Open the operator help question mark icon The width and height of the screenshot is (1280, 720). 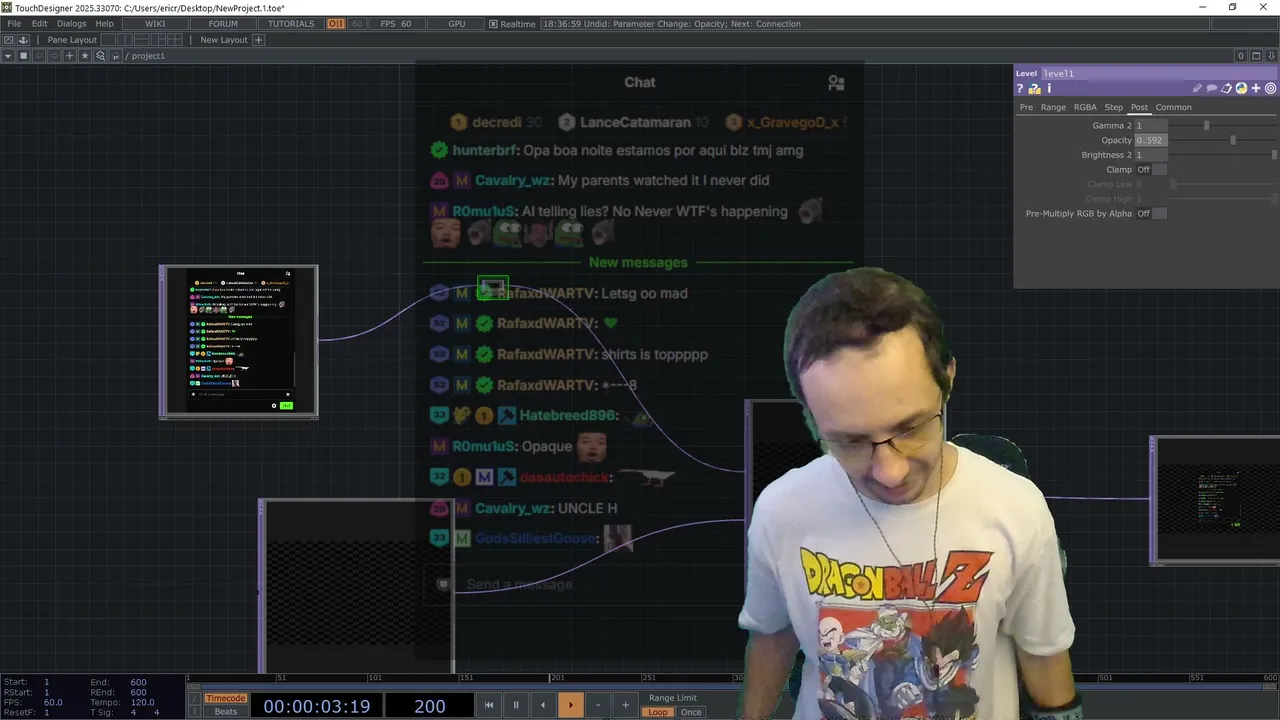click(1020, 89)
